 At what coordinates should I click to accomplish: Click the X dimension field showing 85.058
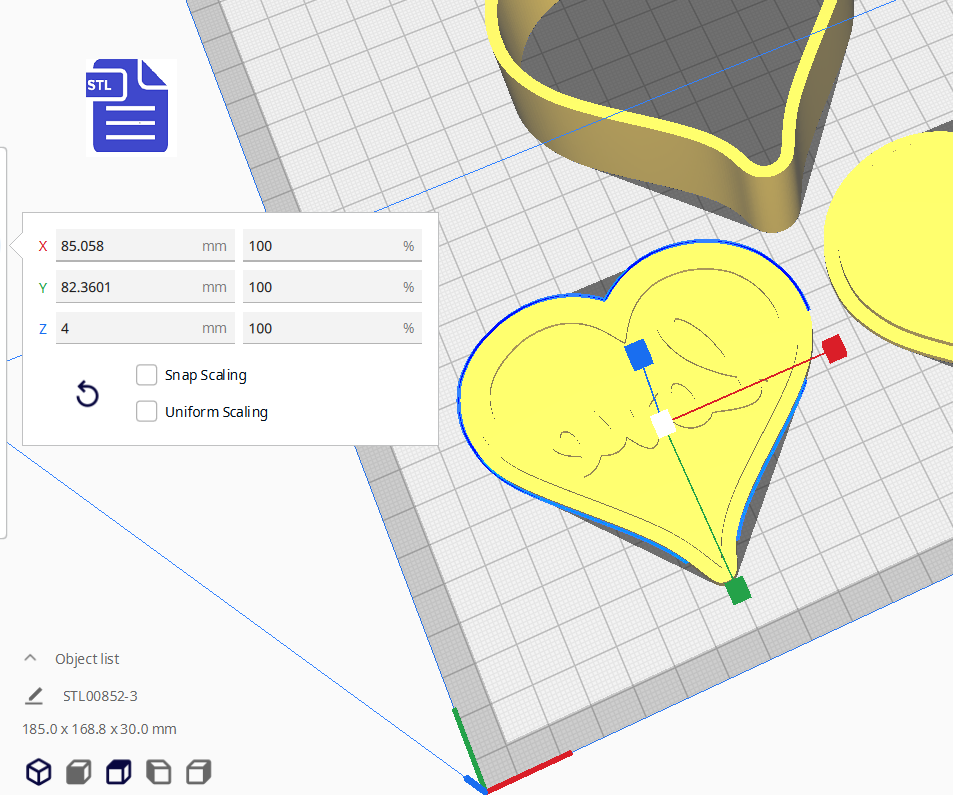point(145,245)
